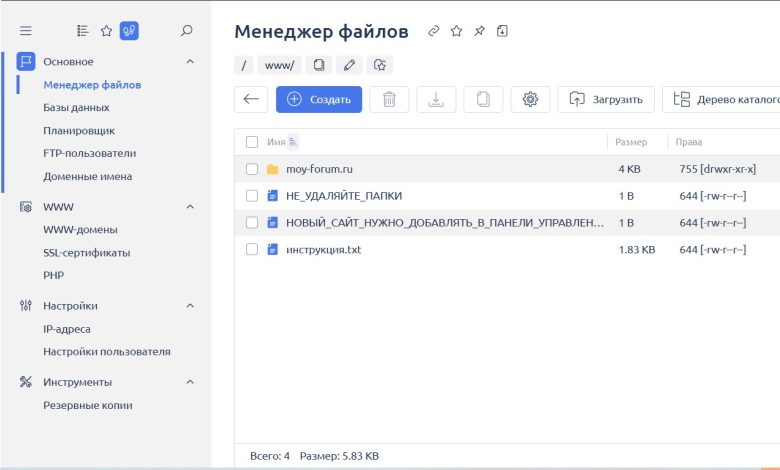This screenshot has width=780, height=470.
Task: Open Базы данных in the sidebar
Action: 76,107
